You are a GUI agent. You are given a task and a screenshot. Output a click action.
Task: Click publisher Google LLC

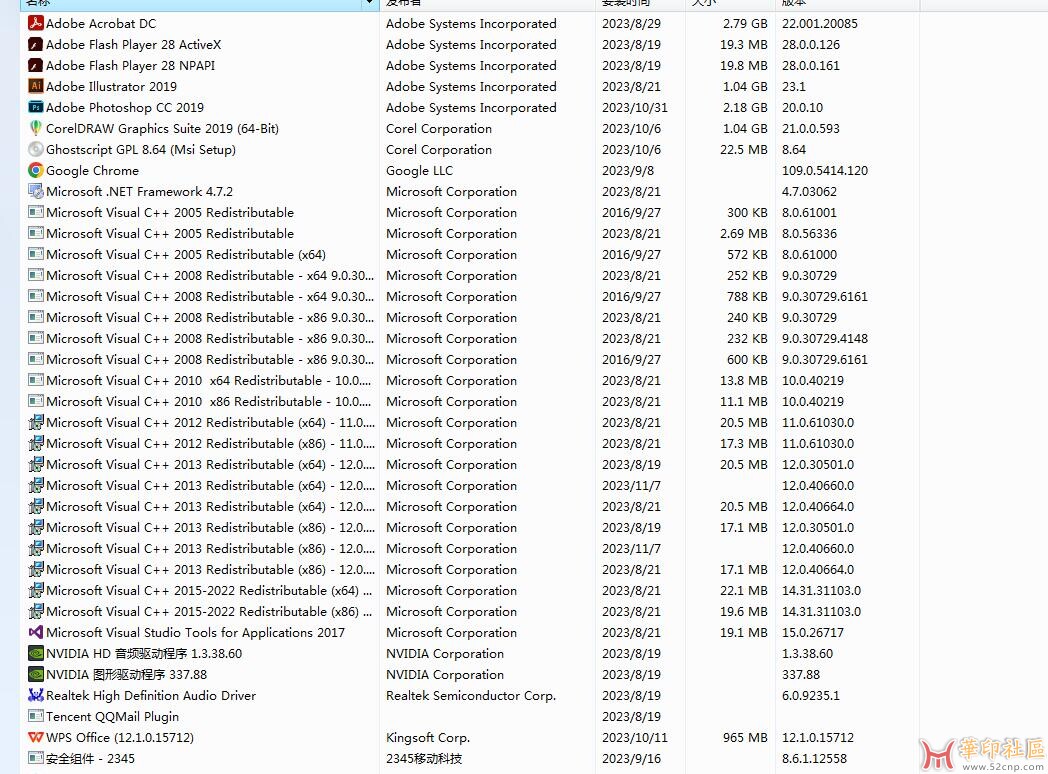click(419, 170)
